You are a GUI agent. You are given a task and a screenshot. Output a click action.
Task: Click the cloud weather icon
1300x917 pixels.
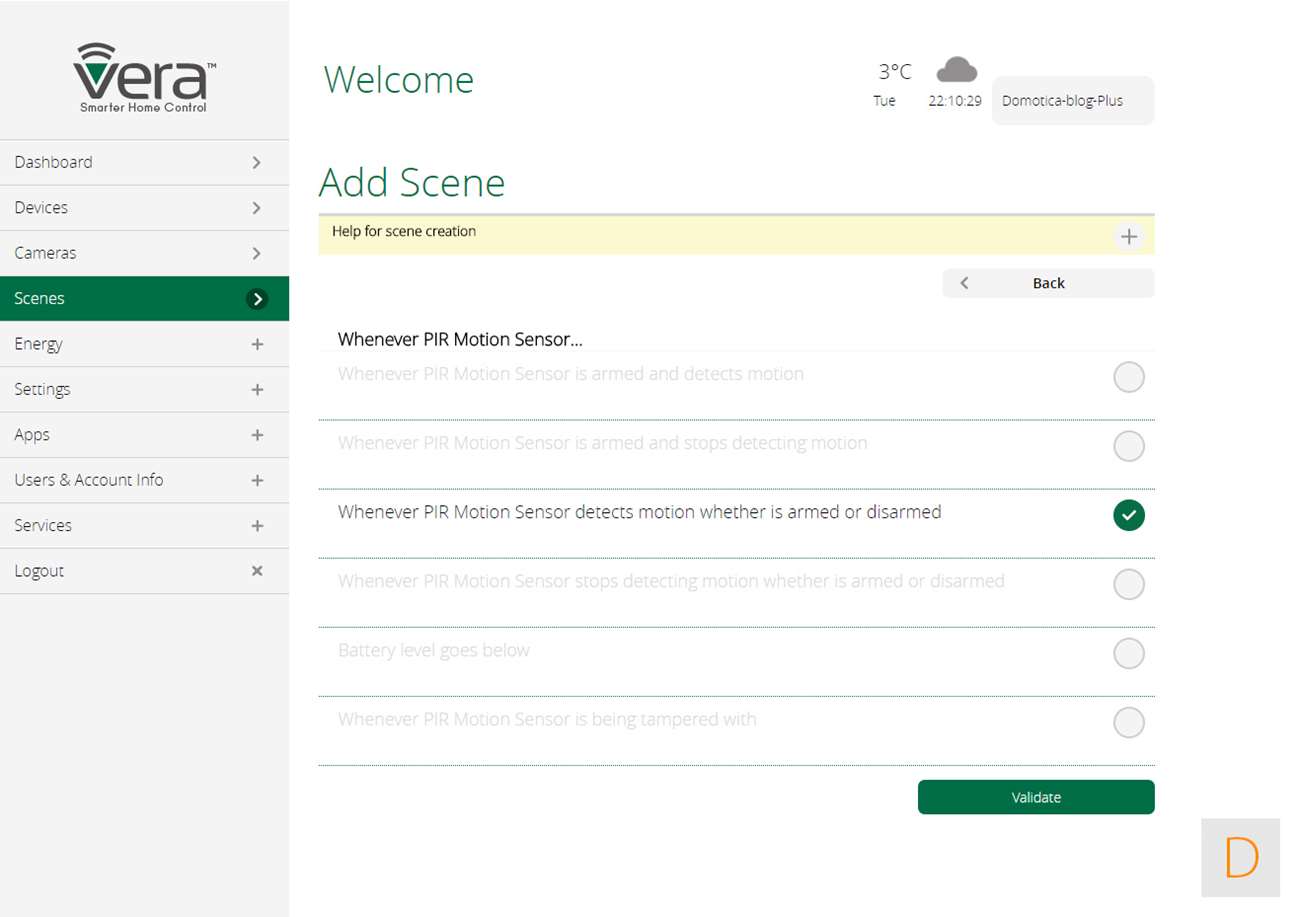956,70
